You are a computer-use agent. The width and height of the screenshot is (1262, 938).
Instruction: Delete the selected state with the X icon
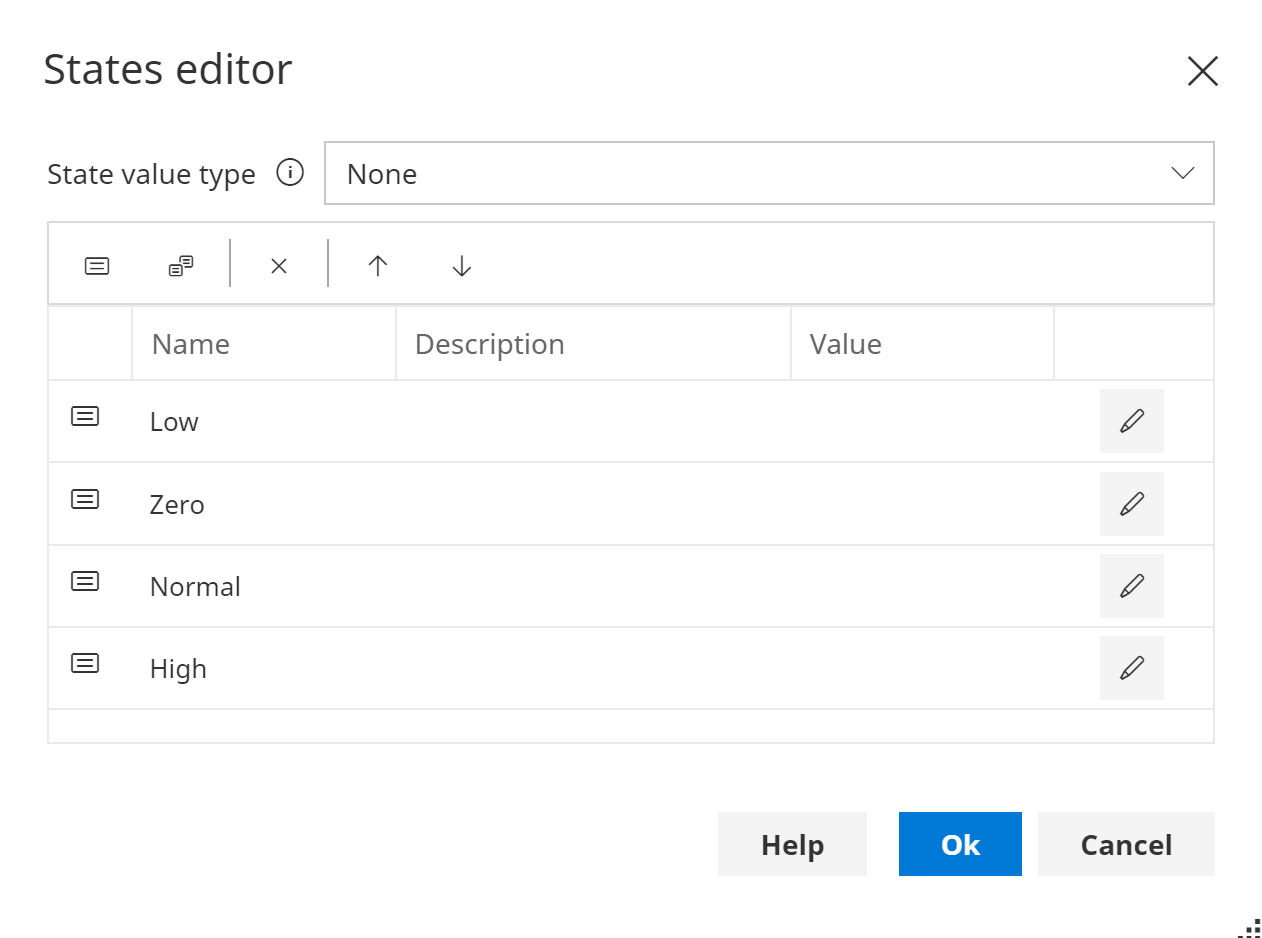(278, 266)
